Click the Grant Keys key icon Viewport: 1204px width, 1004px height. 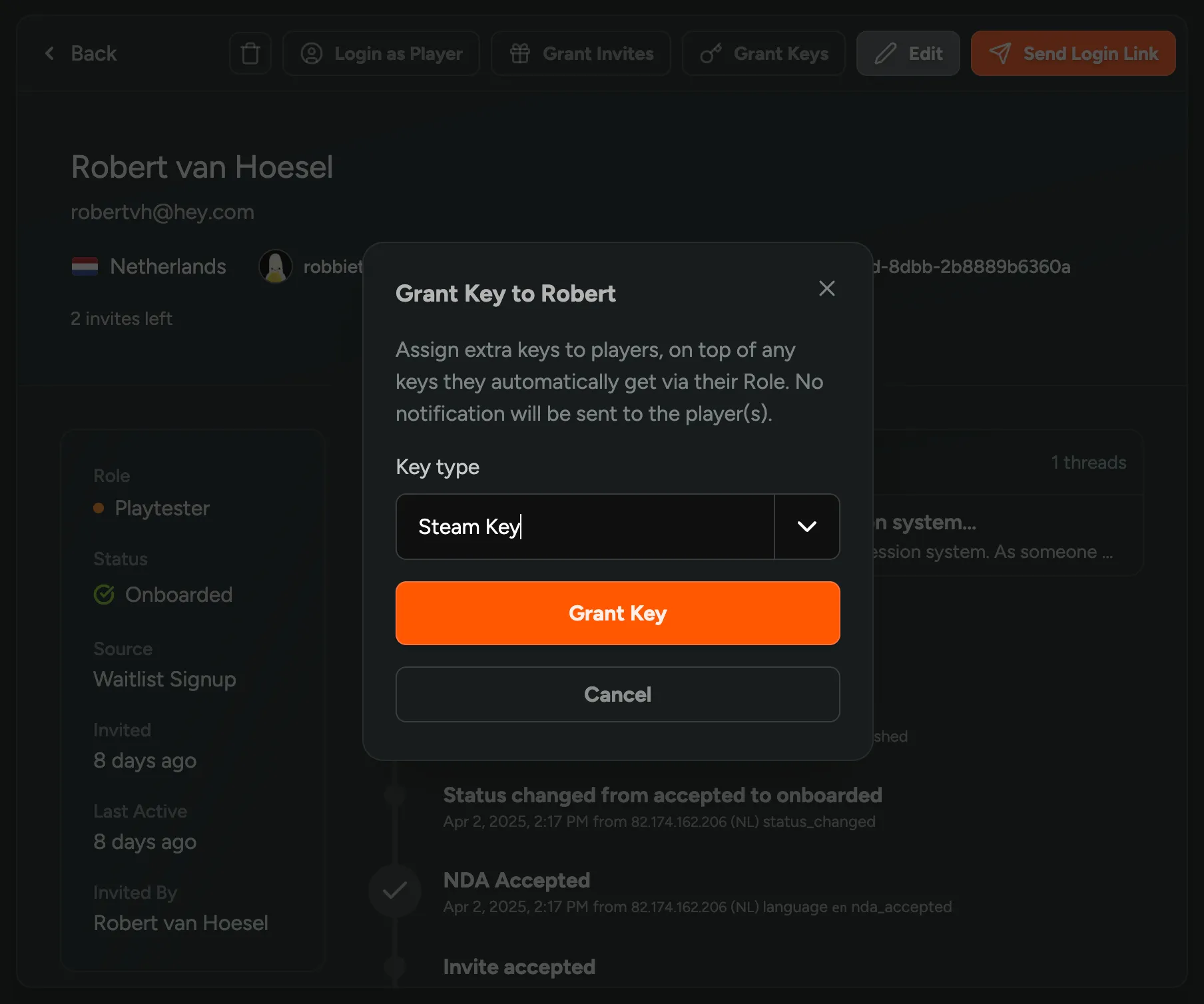712,53
